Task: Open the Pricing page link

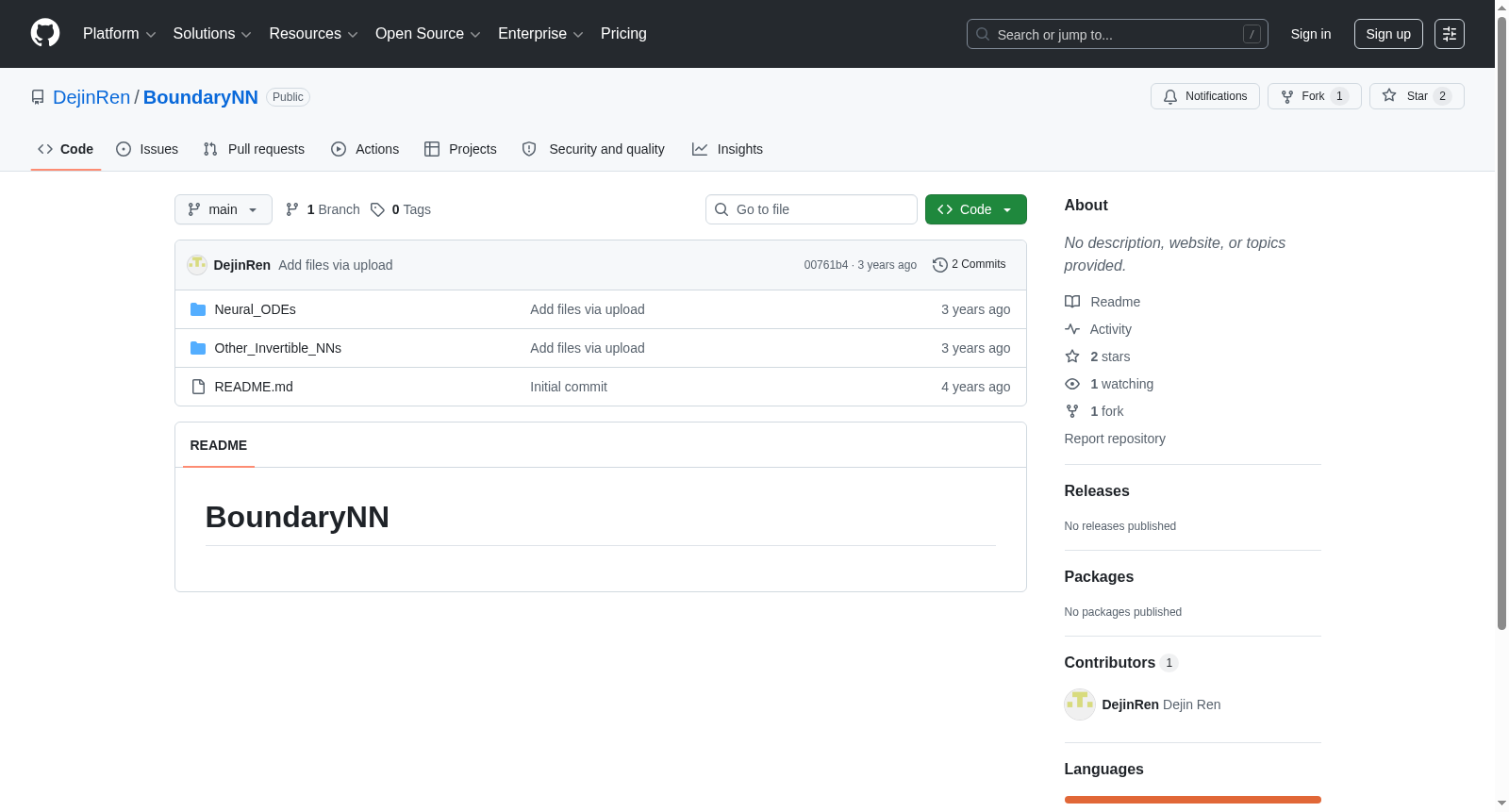Action: 623,34
